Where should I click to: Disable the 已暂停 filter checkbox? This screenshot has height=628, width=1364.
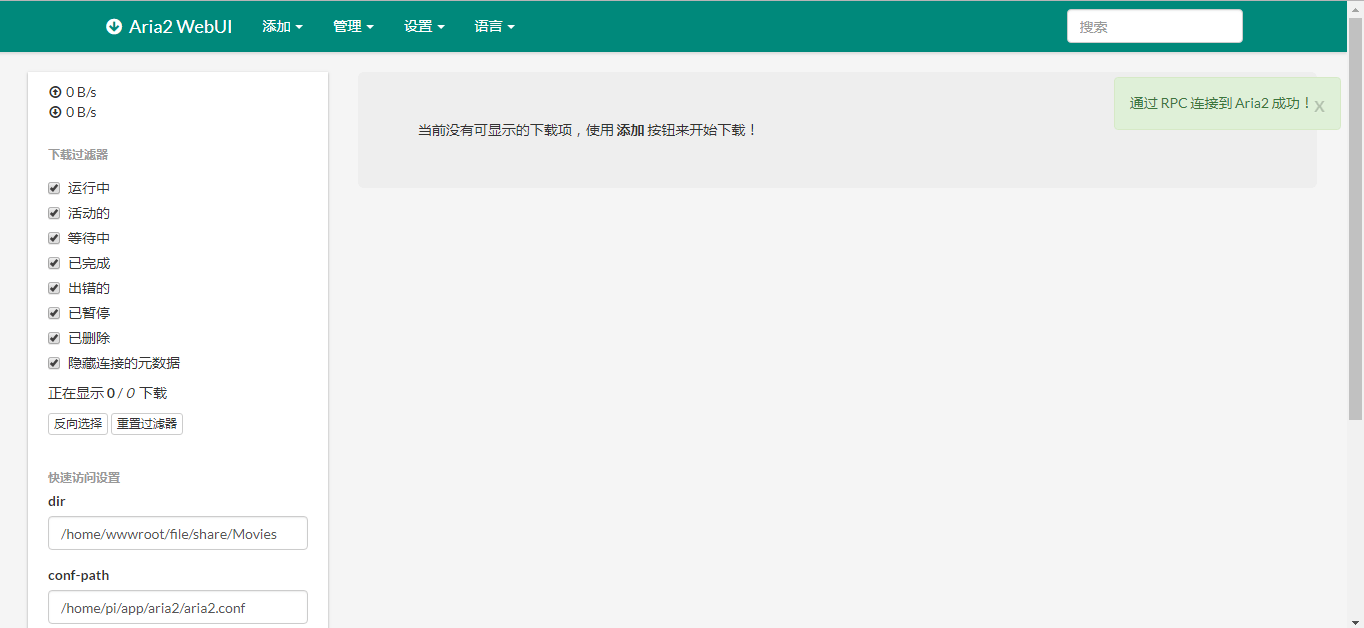[54, 313]
